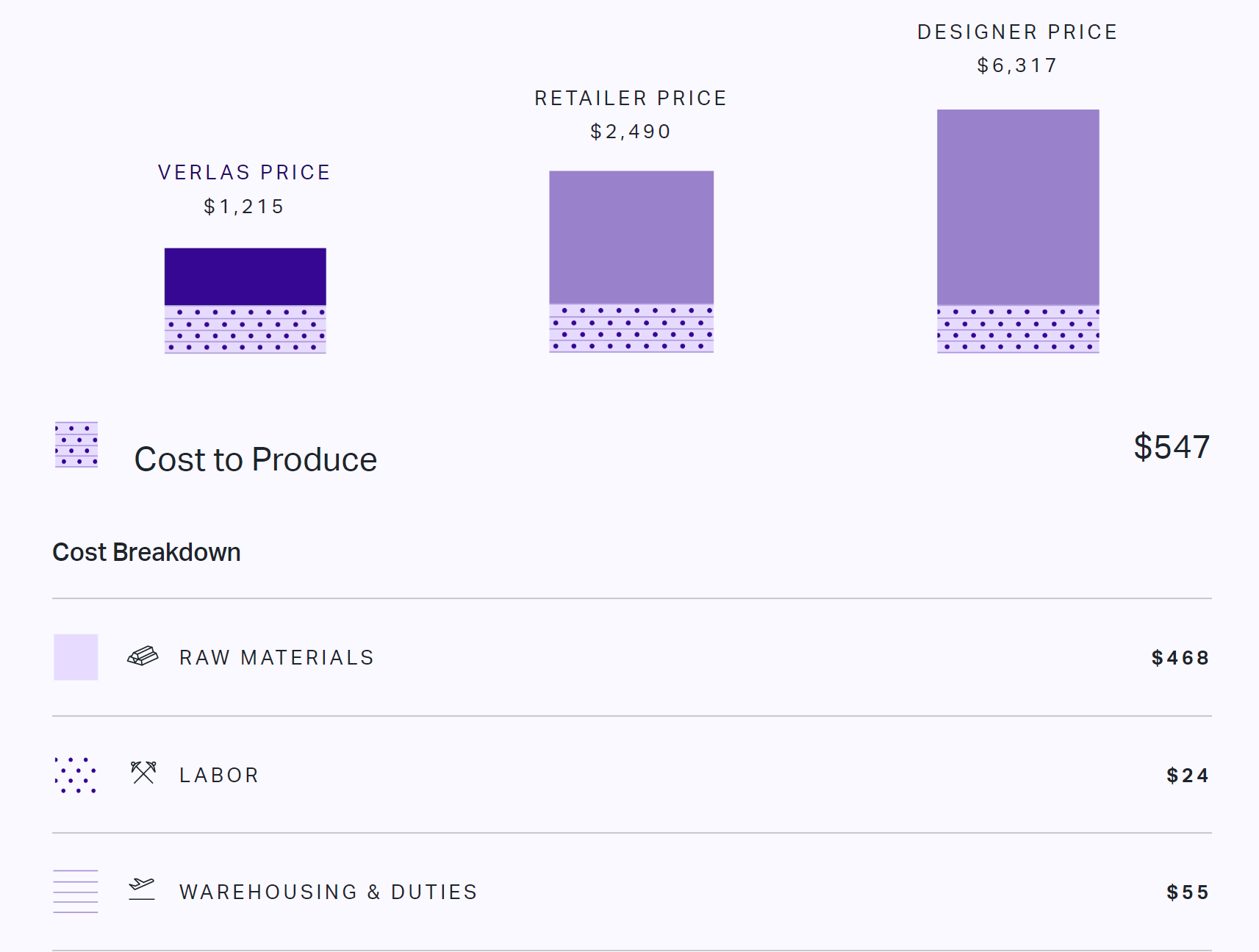Click the Cost Breakdown heading

pyautogui.click(x=147, y=553)
